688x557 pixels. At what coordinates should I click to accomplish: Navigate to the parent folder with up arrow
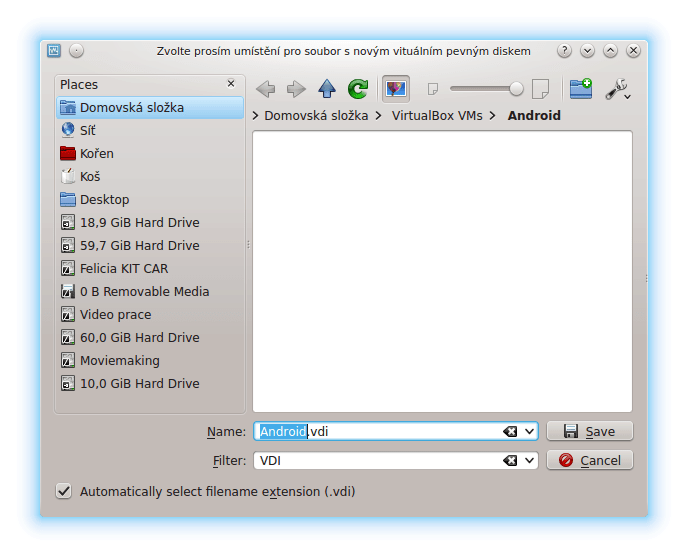[327, 89]
